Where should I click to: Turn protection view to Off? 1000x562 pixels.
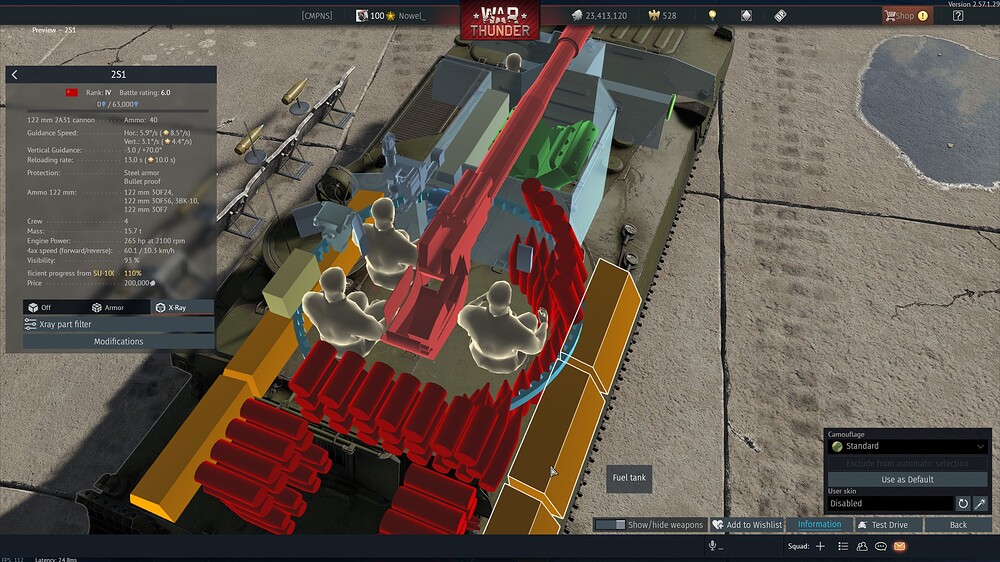[40, 307]
